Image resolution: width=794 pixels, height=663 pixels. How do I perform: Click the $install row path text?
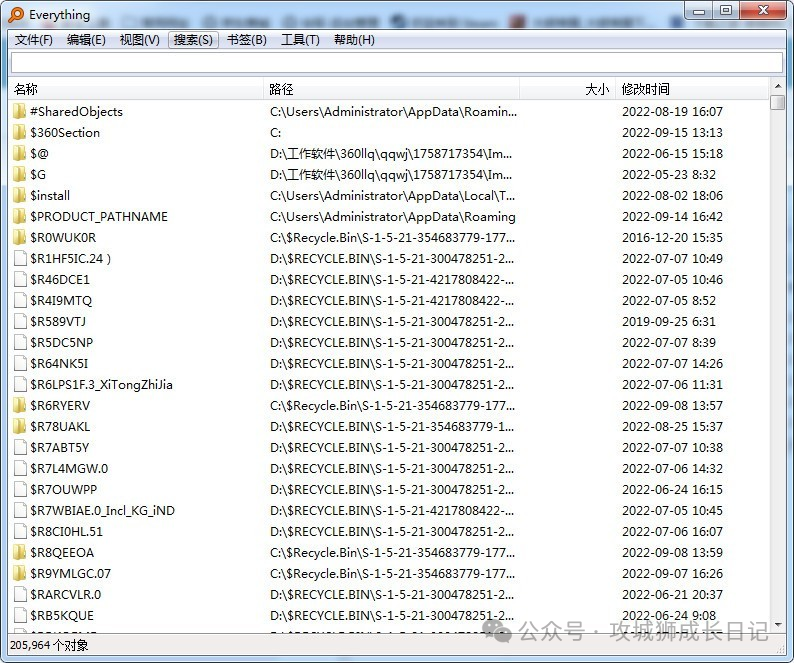392,196
